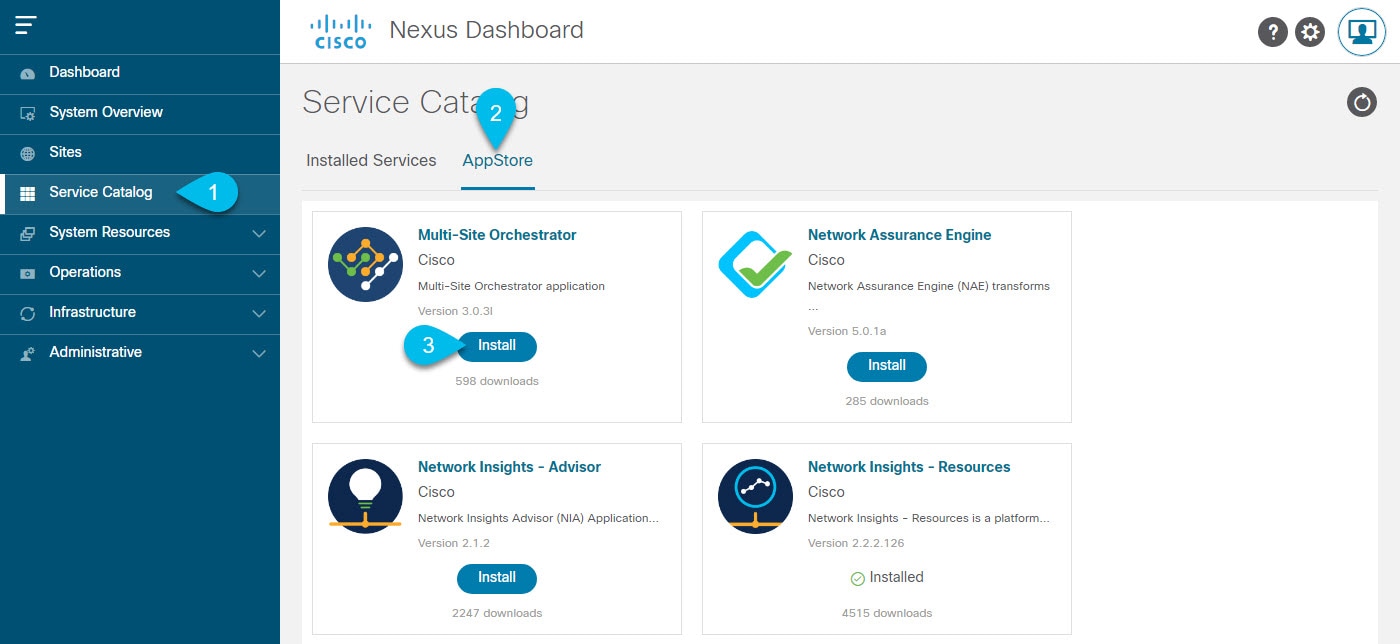The image size is (1400, 644).
Task: Open the Multi-Site Orchestrator title link
Action: 497,235
